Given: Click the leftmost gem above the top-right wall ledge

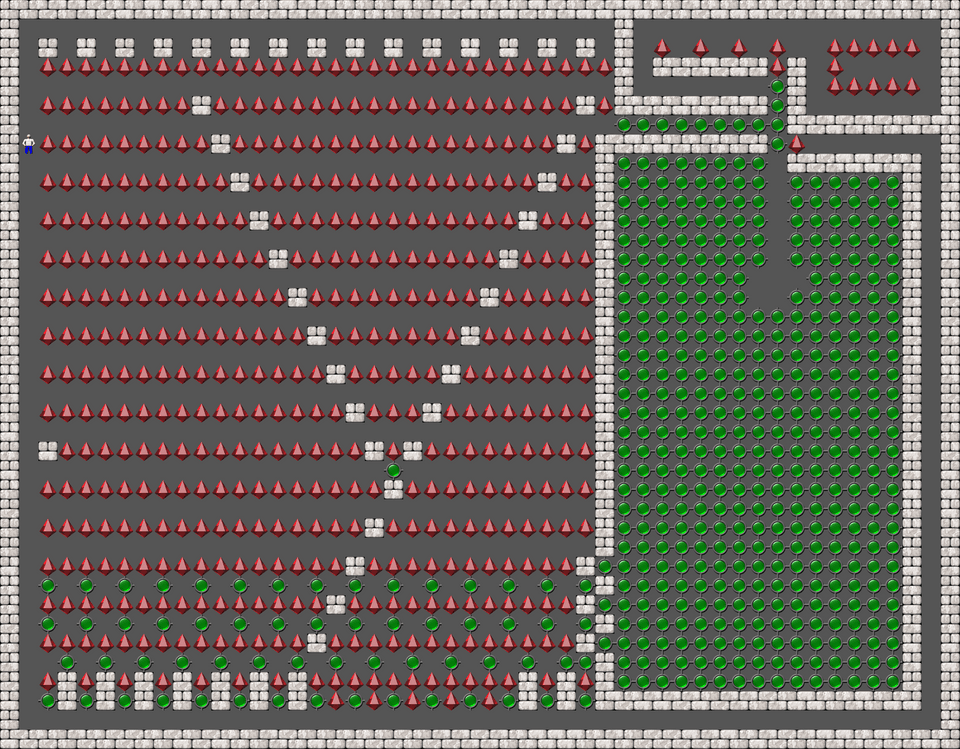Looking at the screenshot, I should [662, 48].
